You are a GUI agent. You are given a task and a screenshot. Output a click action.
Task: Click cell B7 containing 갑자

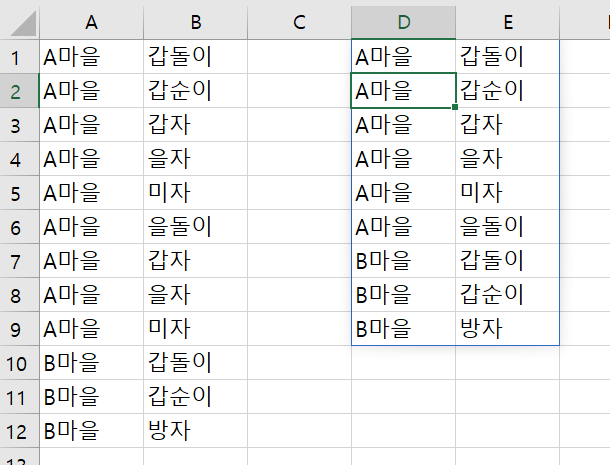click(x=196, y=261)
